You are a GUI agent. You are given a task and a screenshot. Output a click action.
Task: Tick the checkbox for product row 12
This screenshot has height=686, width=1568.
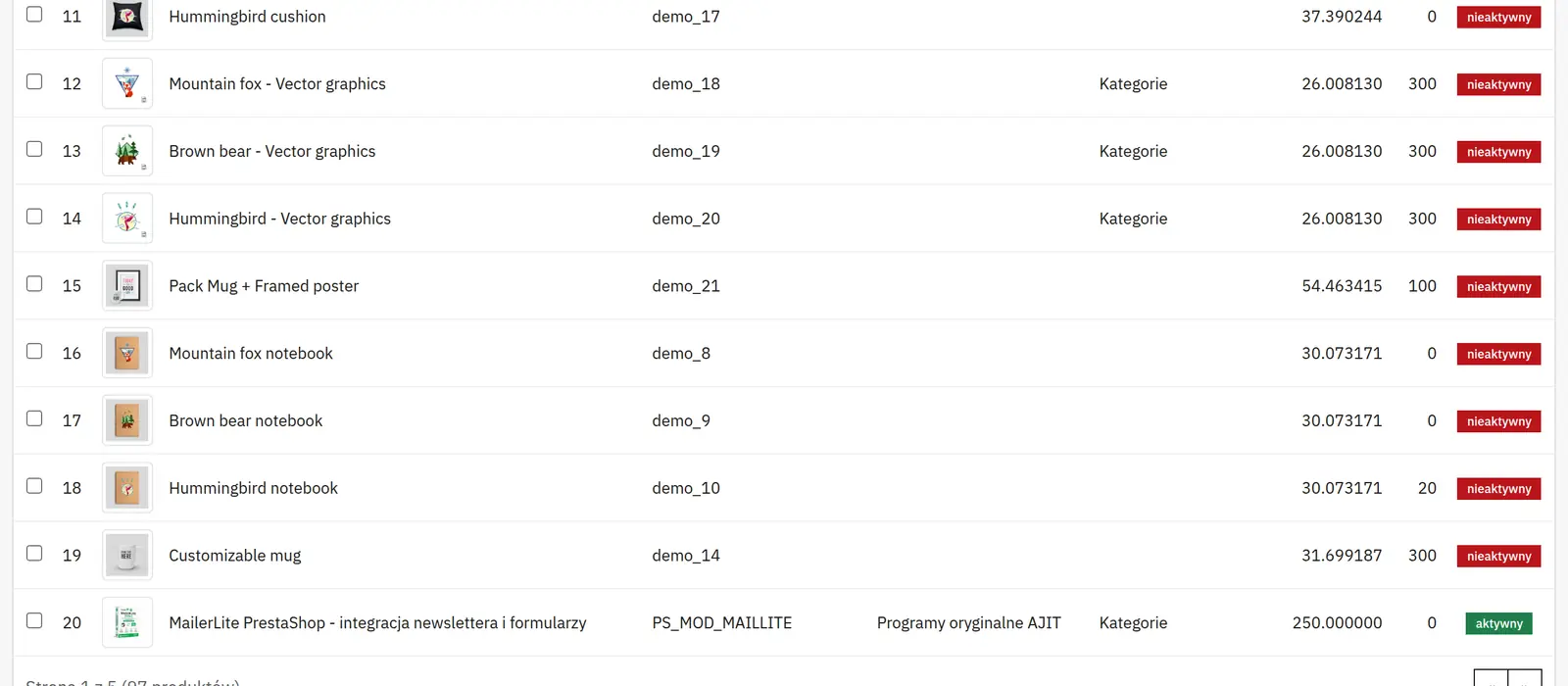pyautogui.click(x=34, y=81)
